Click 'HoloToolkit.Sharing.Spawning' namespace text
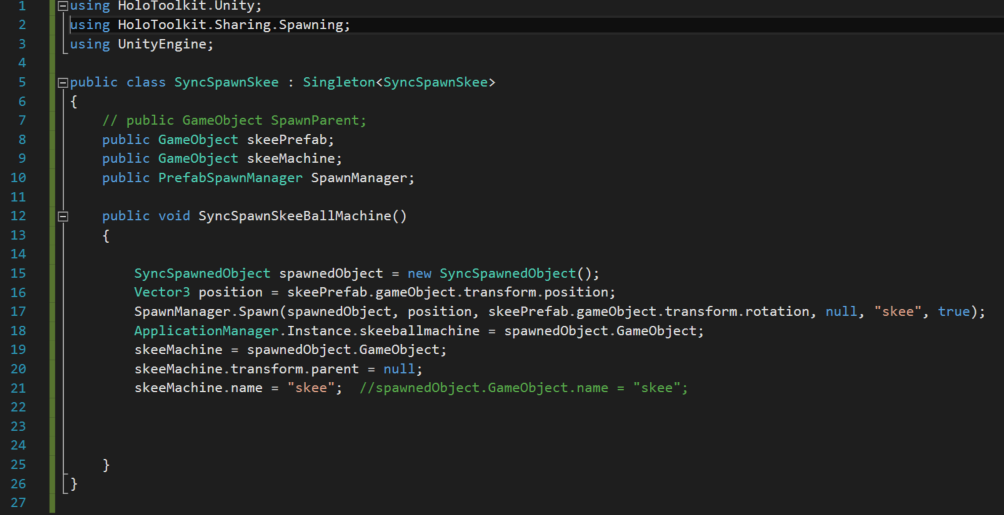The image size is (1004, 515). (x=231, y=25)
